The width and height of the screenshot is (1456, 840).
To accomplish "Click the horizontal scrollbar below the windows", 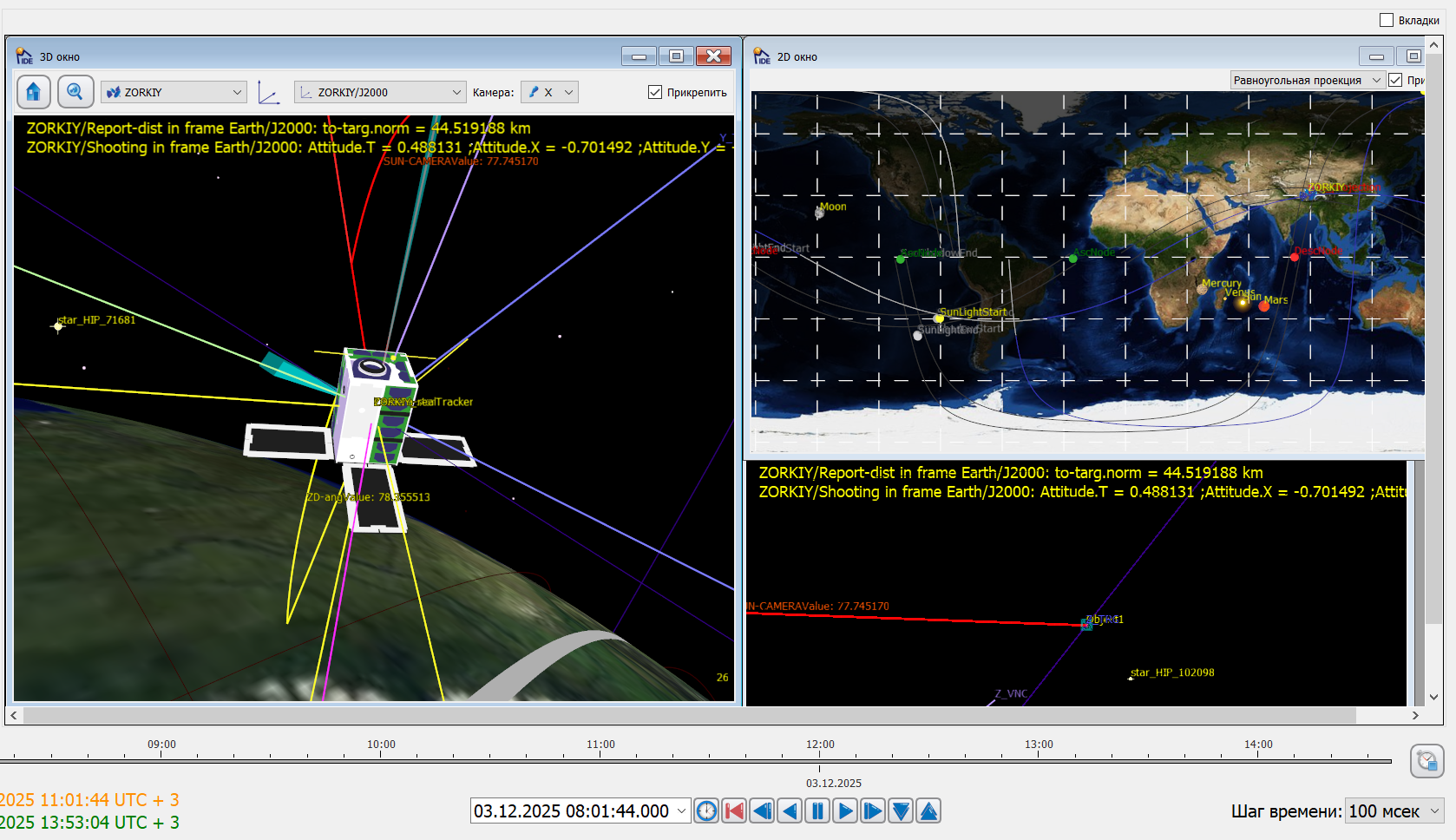I will tap(690, 715).
